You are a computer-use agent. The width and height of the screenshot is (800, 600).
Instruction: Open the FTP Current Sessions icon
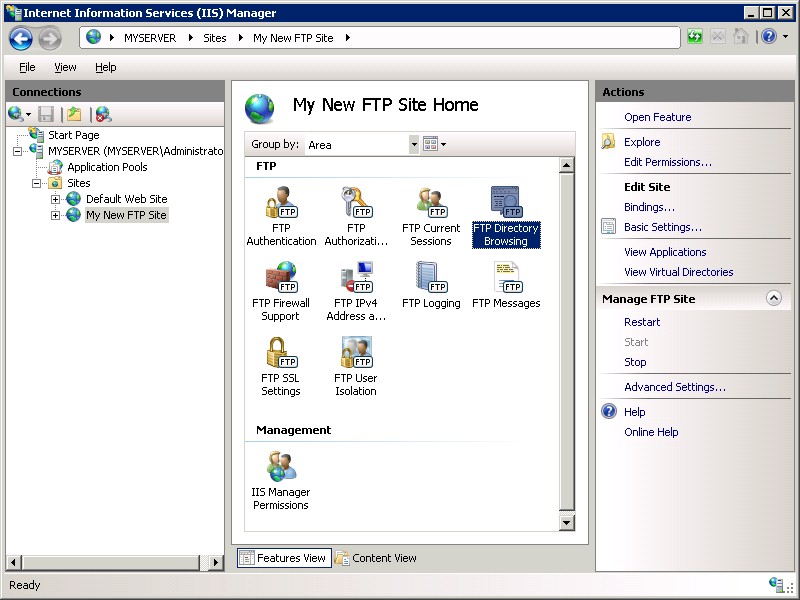tap(431, 202)
